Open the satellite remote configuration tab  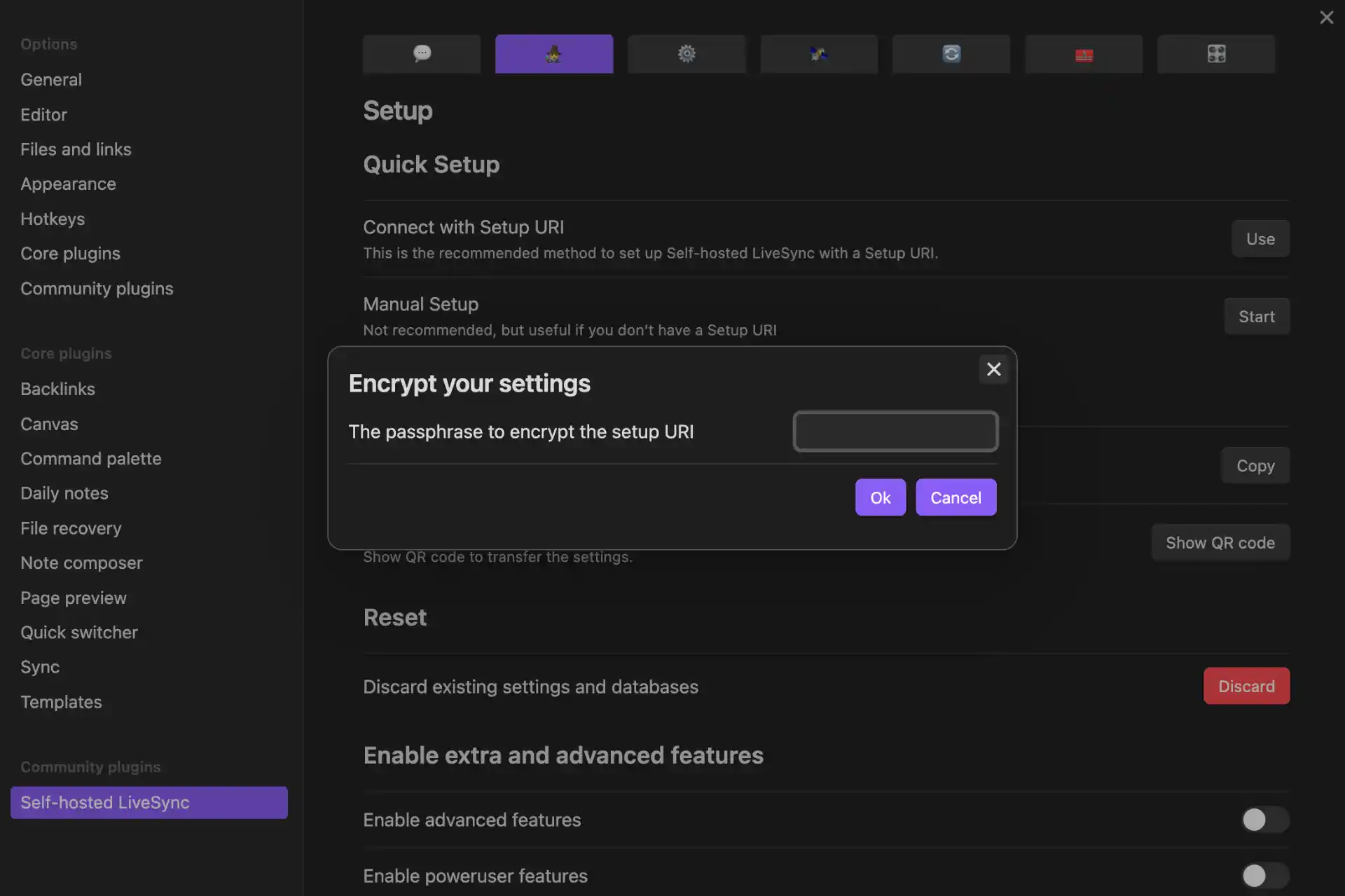(x=818, y=54)
